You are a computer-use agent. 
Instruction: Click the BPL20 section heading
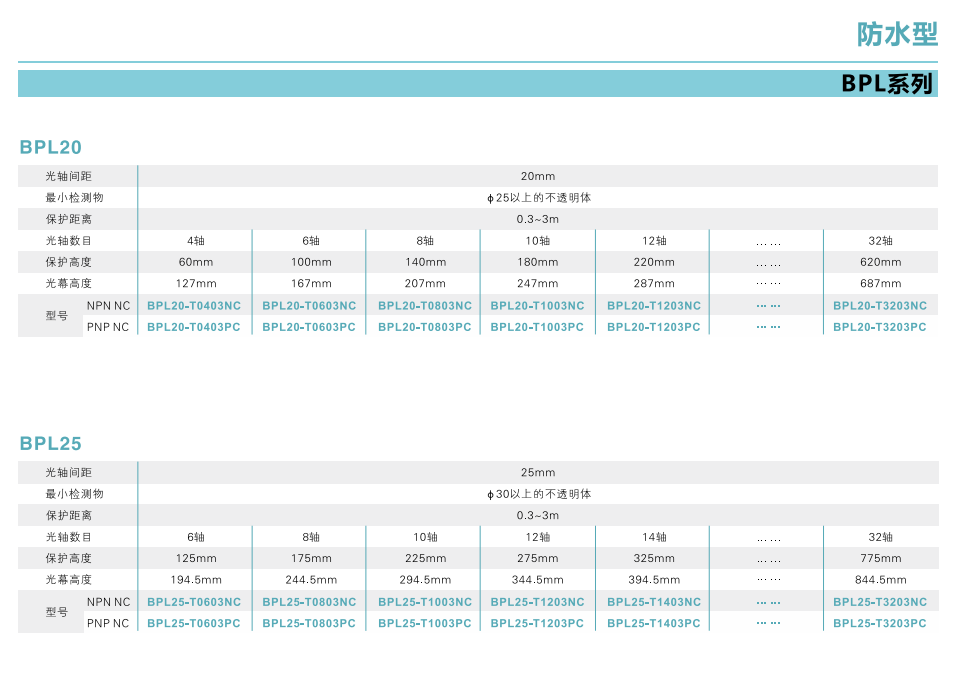click(x=51, y=147)
